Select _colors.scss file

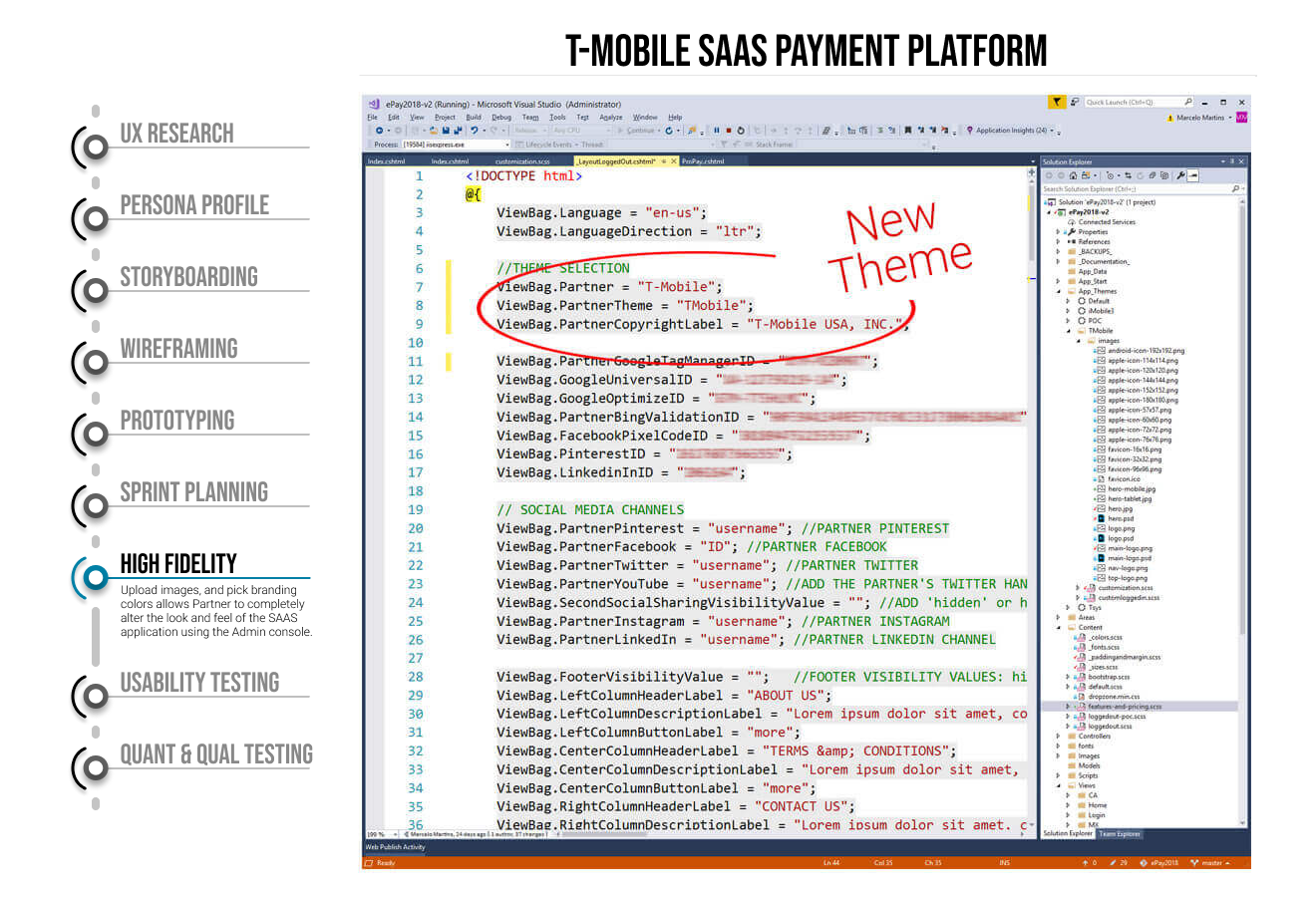(x=1105, y=637)
